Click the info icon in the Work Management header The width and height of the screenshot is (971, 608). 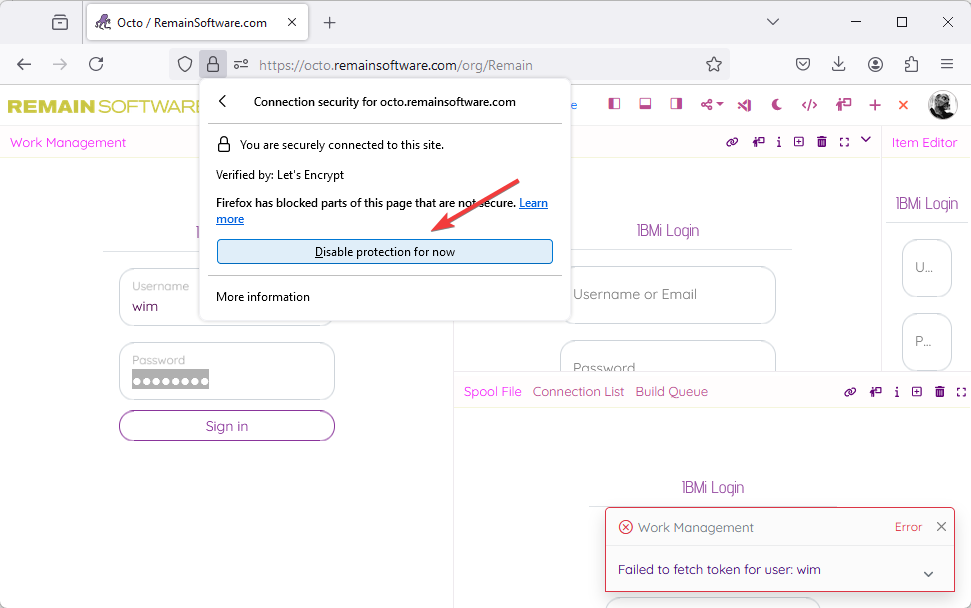[778, 142]
